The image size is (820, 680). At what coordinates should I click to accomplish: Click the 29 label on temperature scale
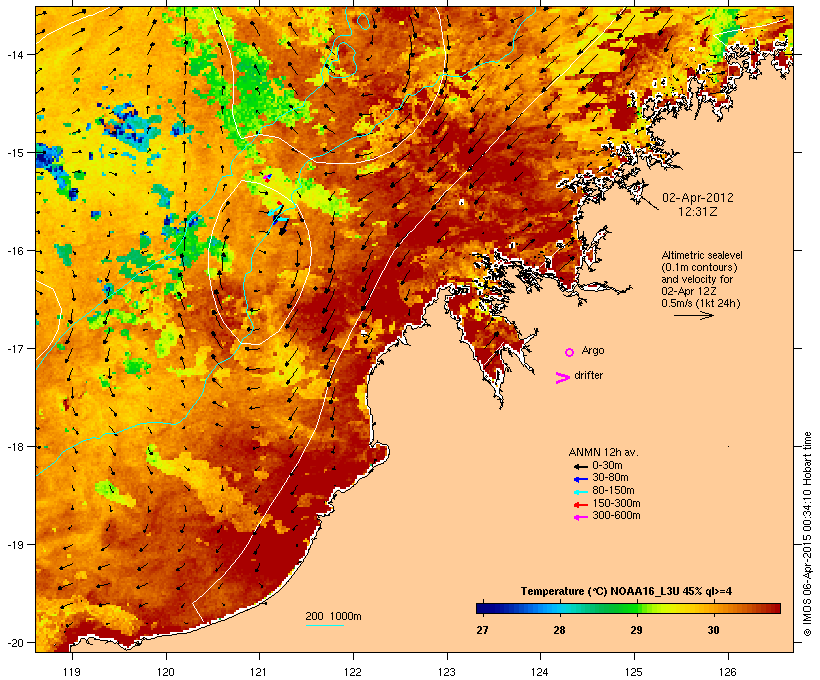636,630
